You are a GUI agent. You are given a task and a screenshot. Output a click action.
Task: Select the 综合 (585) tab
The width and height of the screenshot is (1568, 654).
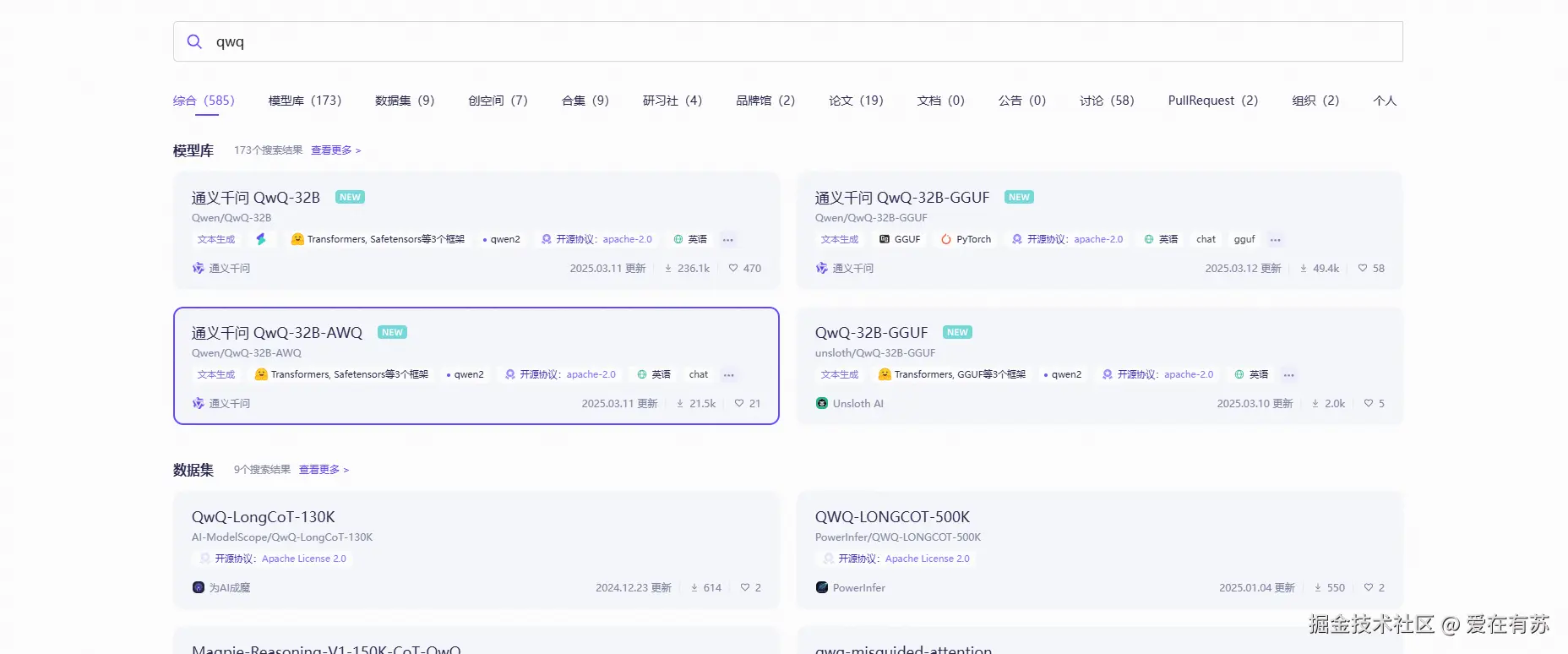(204, 101)
